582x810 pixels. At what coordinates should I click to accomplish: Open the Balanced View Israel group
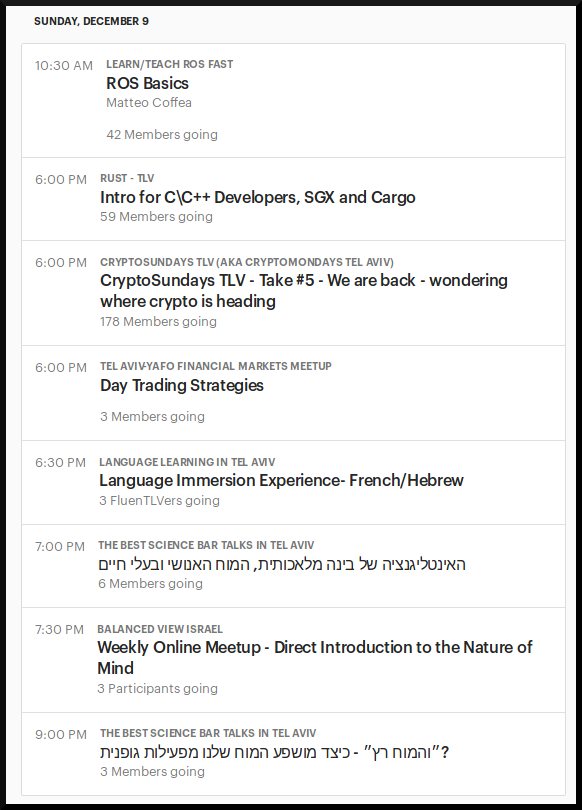point(160,629)
